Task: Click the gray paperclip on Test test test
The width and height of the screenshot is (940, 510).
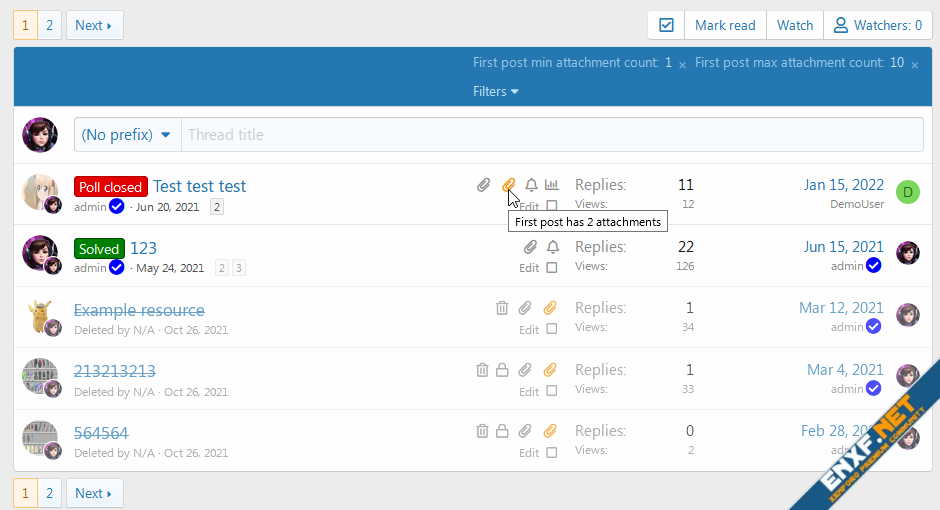Action: [483, 185]
